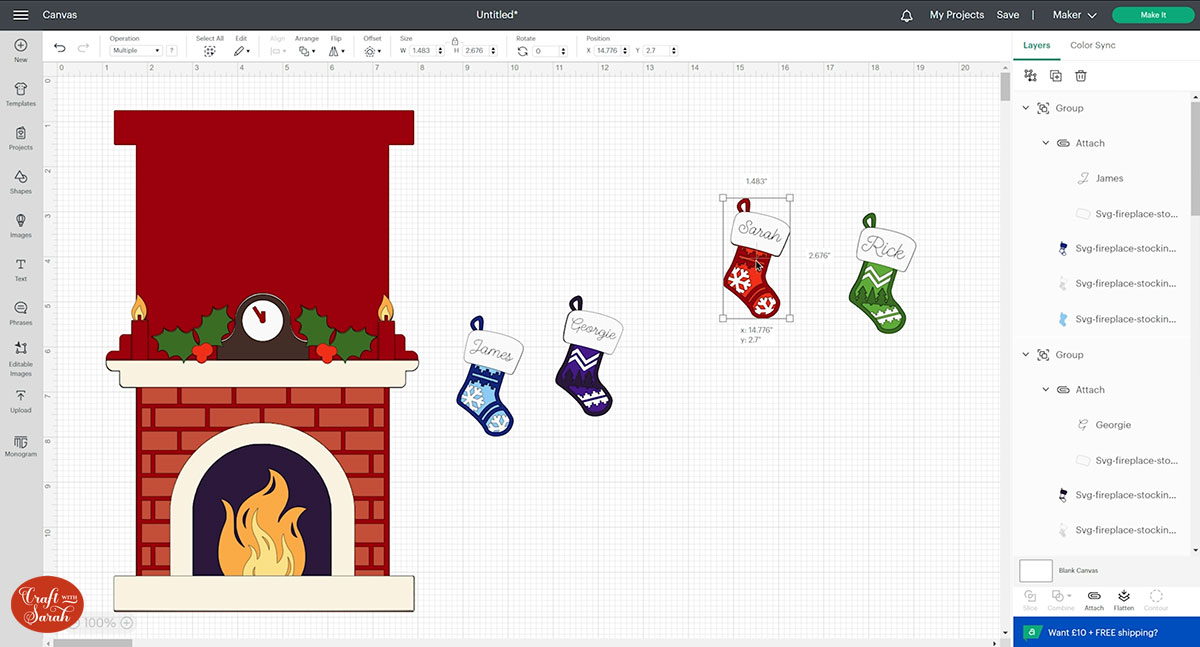Screen dimensions: 1200x647
Task: Expand the Flip options dropdown
Action: point(337,50)
